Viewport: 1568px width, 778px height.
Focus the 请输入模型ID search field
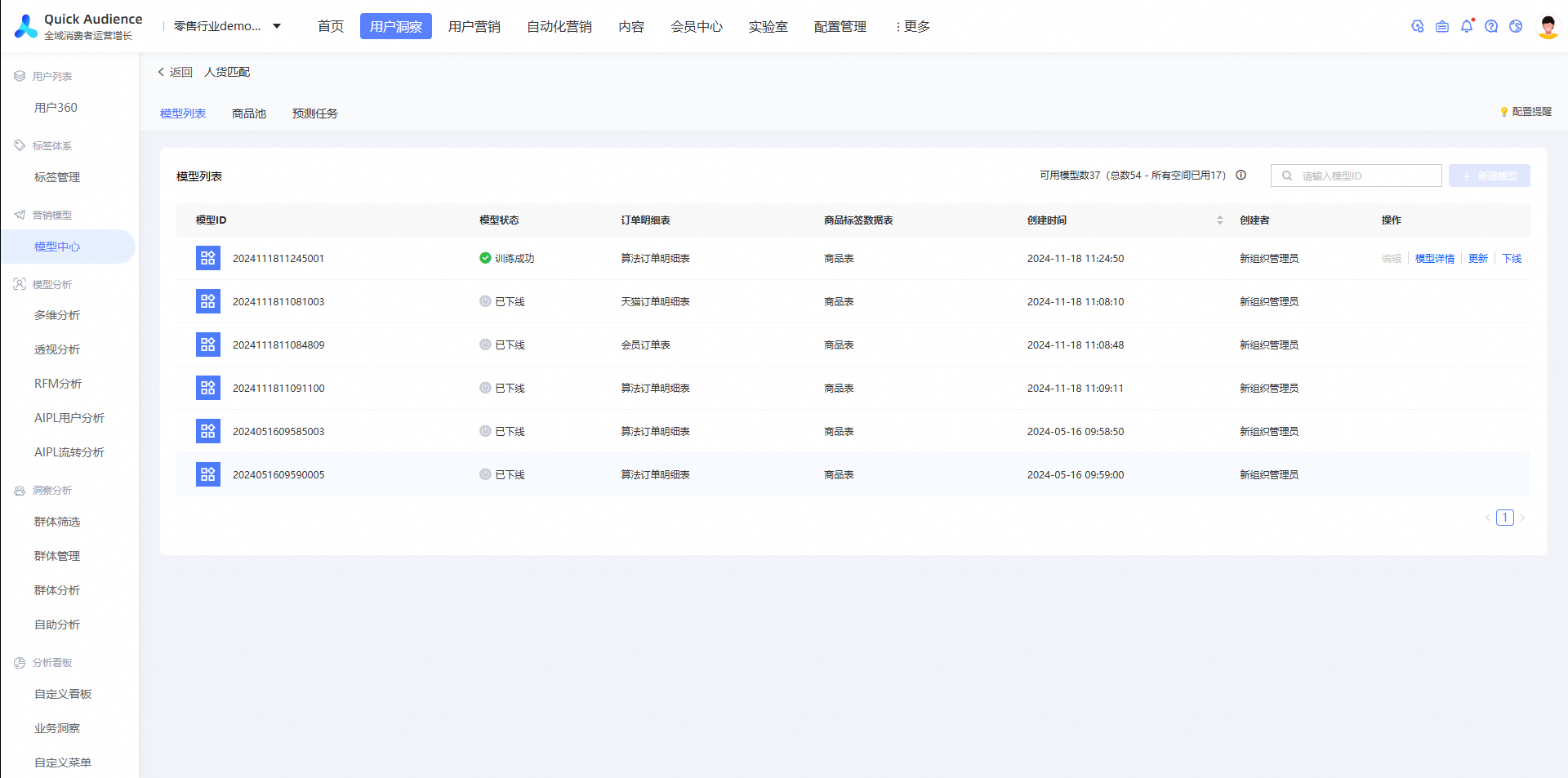(x=1356, y=176)
